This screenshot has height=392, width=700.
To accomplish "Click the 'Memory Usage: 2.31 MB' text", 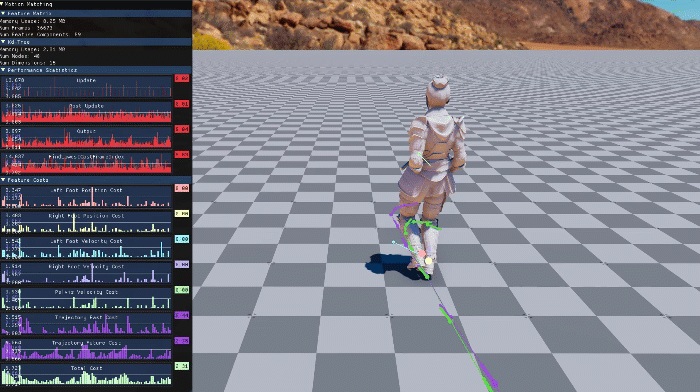I will pyautogui.click(x=33, y=49).
